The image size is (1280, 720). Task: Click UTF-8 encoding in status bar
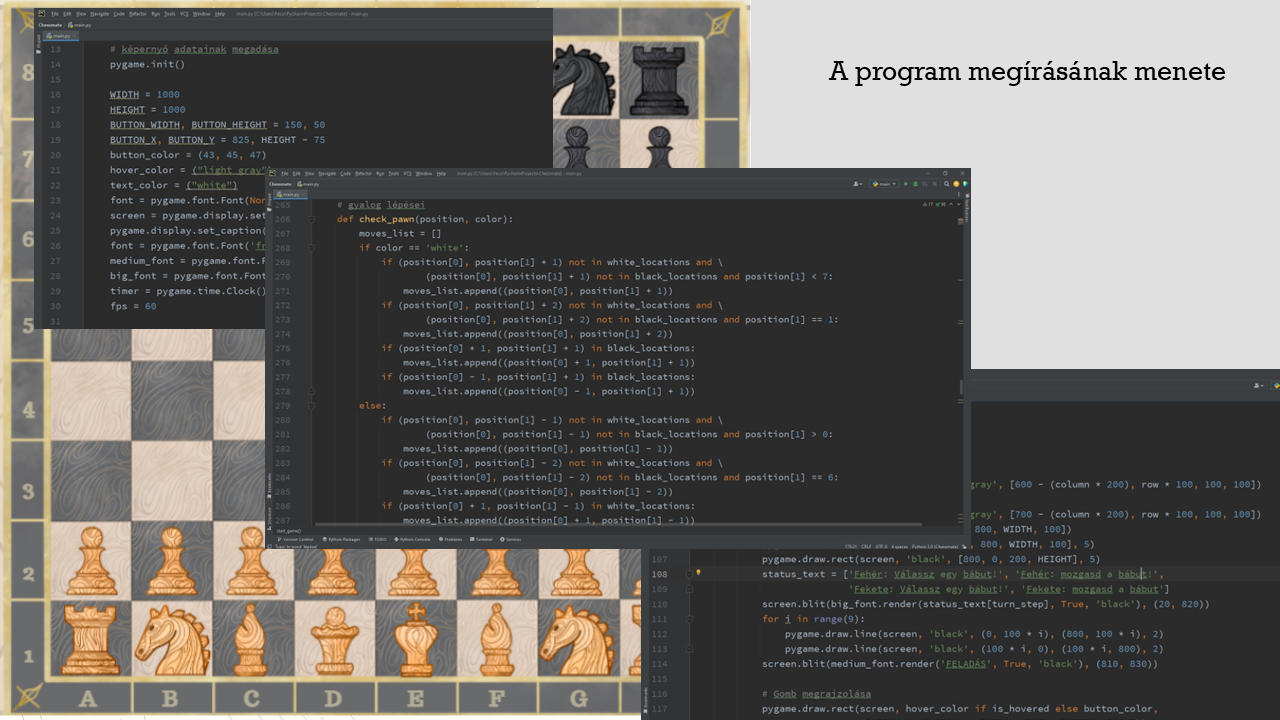coord(881,547)
